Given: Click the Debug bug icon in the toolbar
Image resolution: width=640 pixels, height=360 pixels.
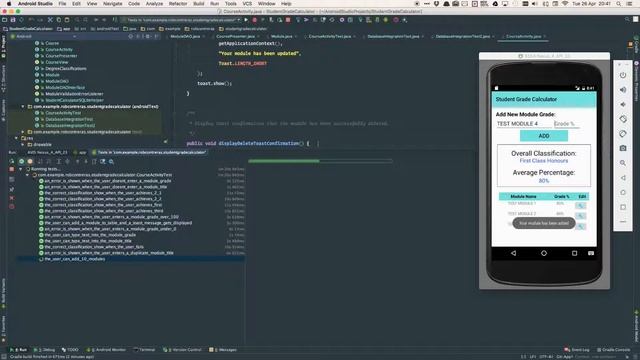Looking at the screenshot, I should pos(254,20).
